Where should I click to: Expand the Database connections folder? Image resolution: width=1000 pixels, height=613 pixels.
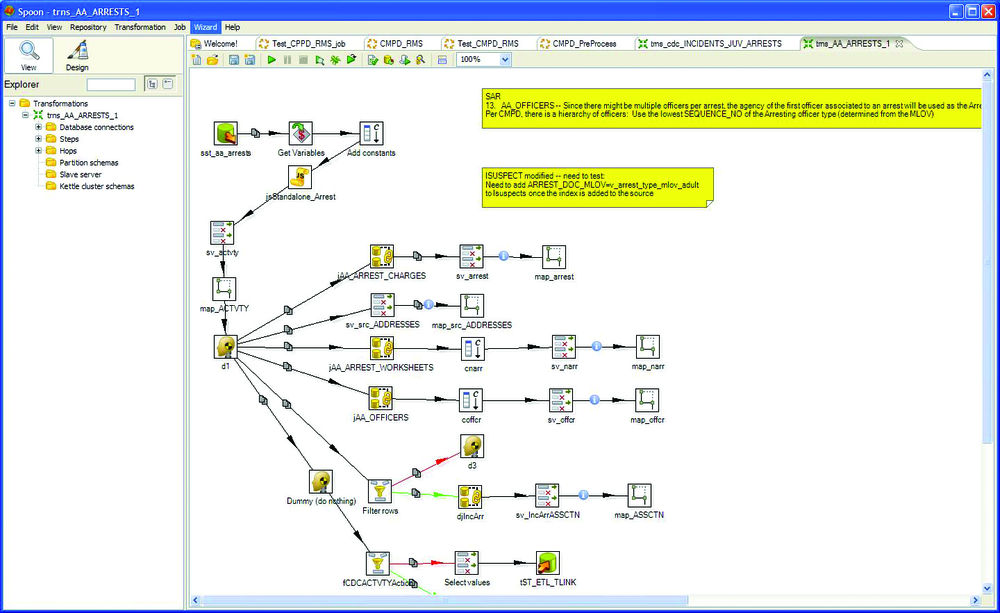[x=38, y=127]
